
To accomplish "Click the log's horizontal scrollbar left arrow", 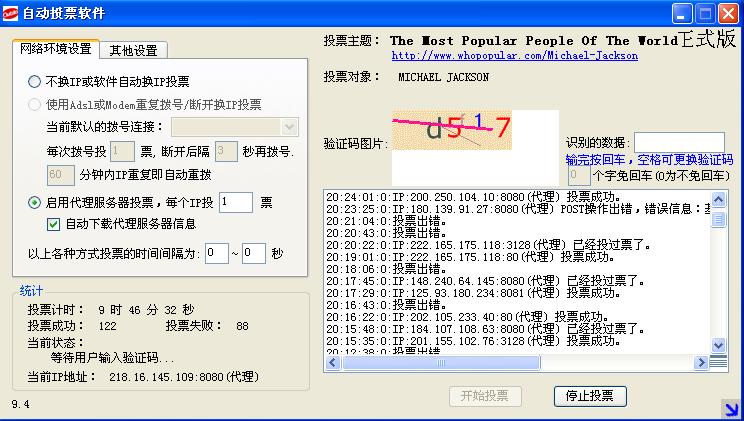I will tap(332, 363).
